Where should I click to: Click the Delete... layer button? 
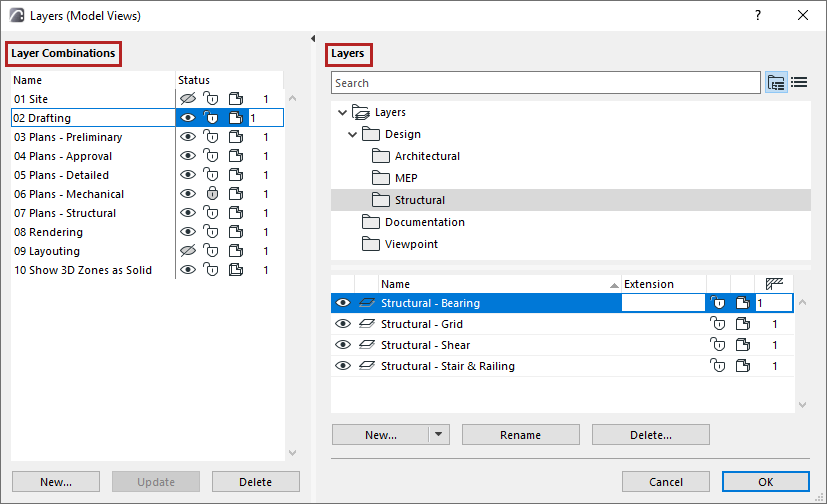pos(650,435)
